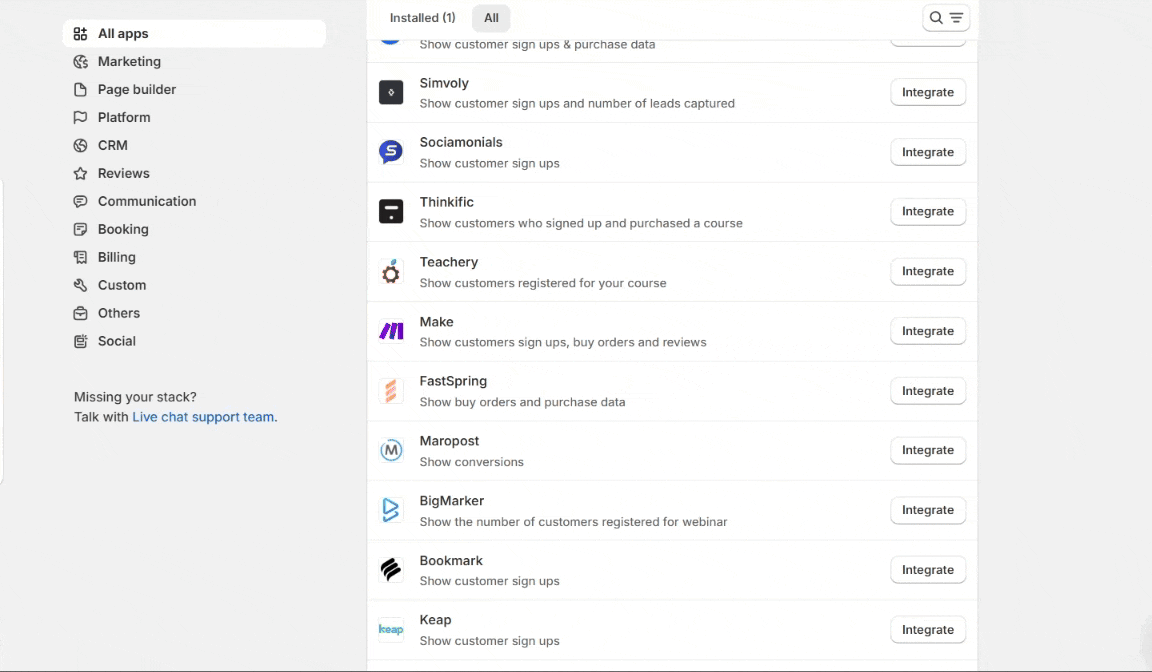Click 'Missing your stack?' text
This screenshot has width=1152, height=672.
[x=135, y=397]
